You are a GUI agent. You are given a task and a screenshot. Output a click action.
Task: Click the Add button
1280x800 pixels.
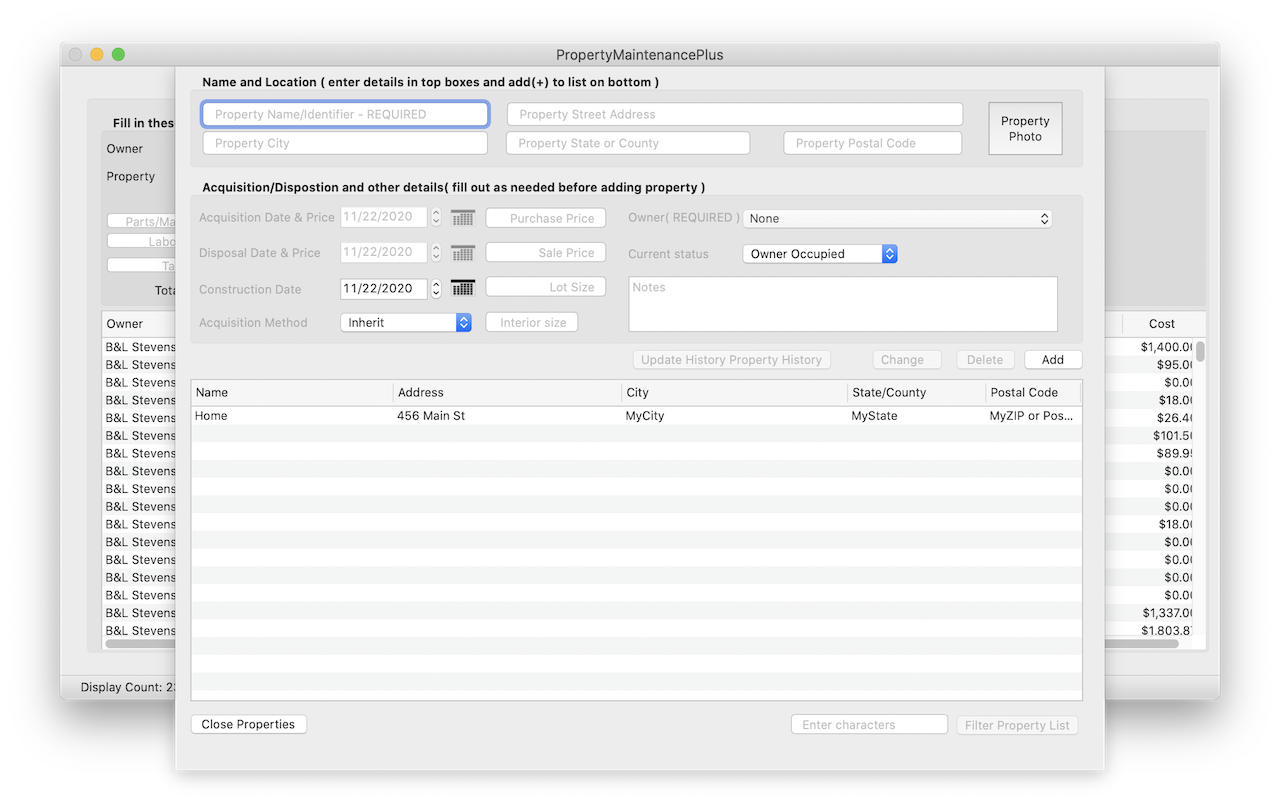(x=1052, y=360)
